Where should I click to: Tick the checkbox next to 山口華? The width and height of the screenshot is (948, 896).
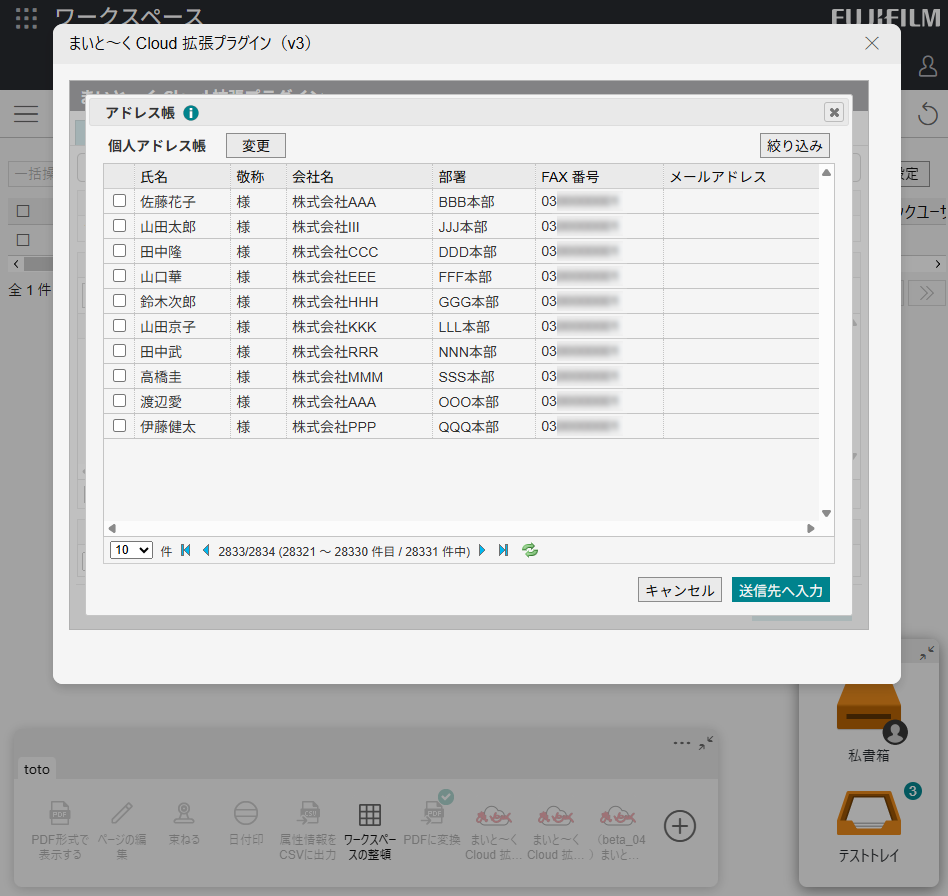click(x=120, y=276)
